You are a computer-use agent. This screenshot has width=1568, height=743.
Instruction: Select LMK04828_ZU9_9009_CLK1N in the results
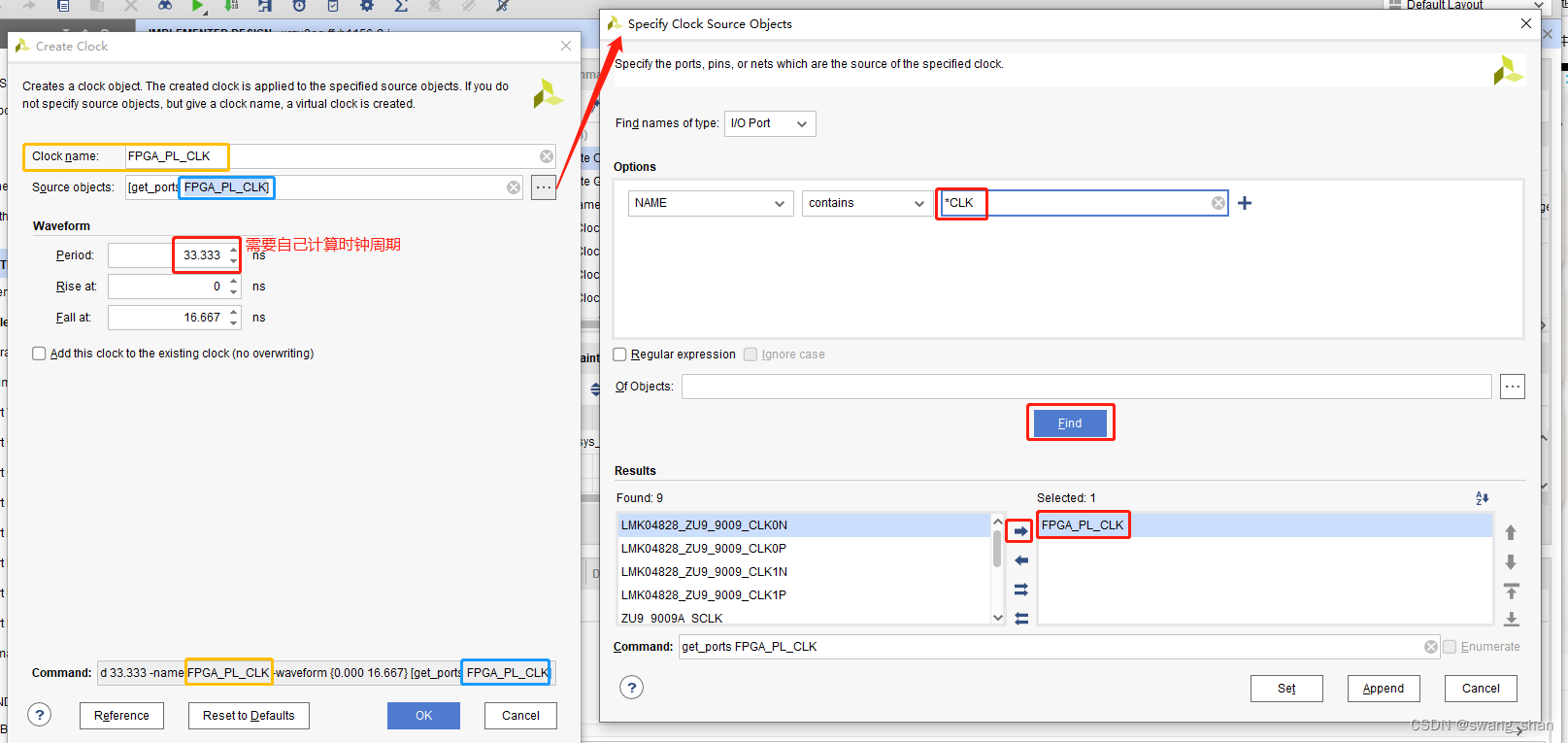coord(804,572)
